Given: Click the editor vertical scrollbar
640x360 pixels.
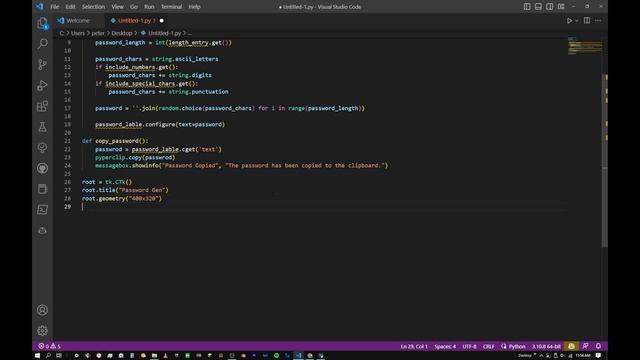Looking at the screenshot, I should (x=604, y=161).
